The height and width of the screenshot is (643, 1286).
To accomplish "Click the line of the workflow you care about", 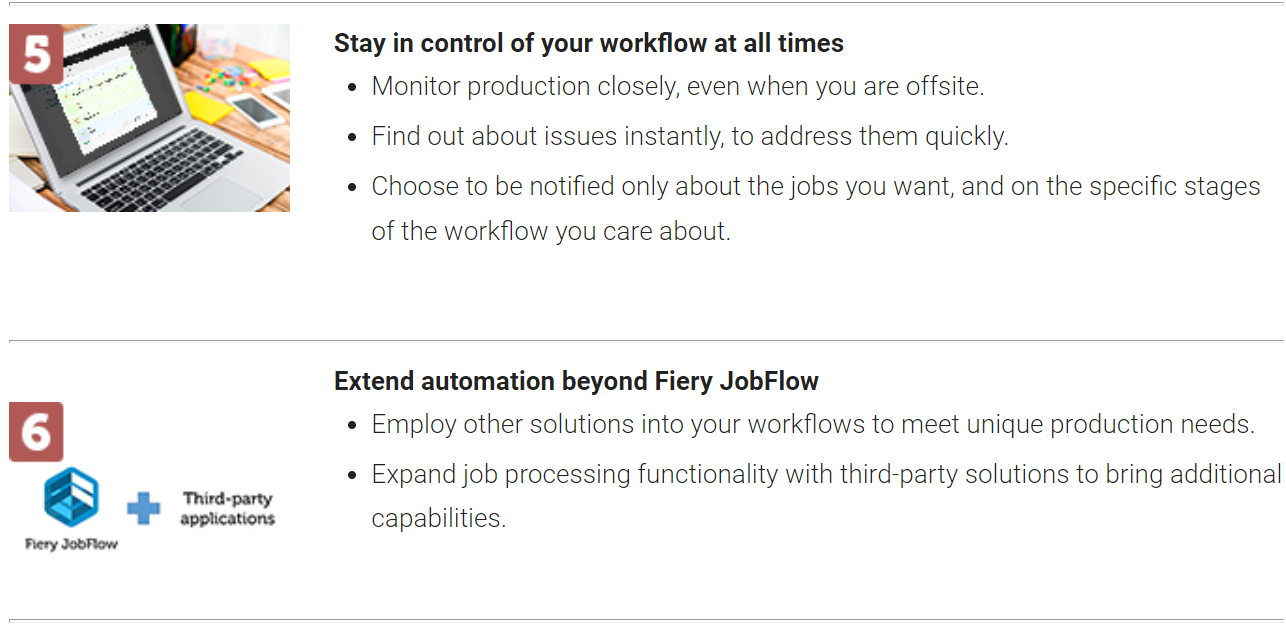I will [x=551, y=231].
